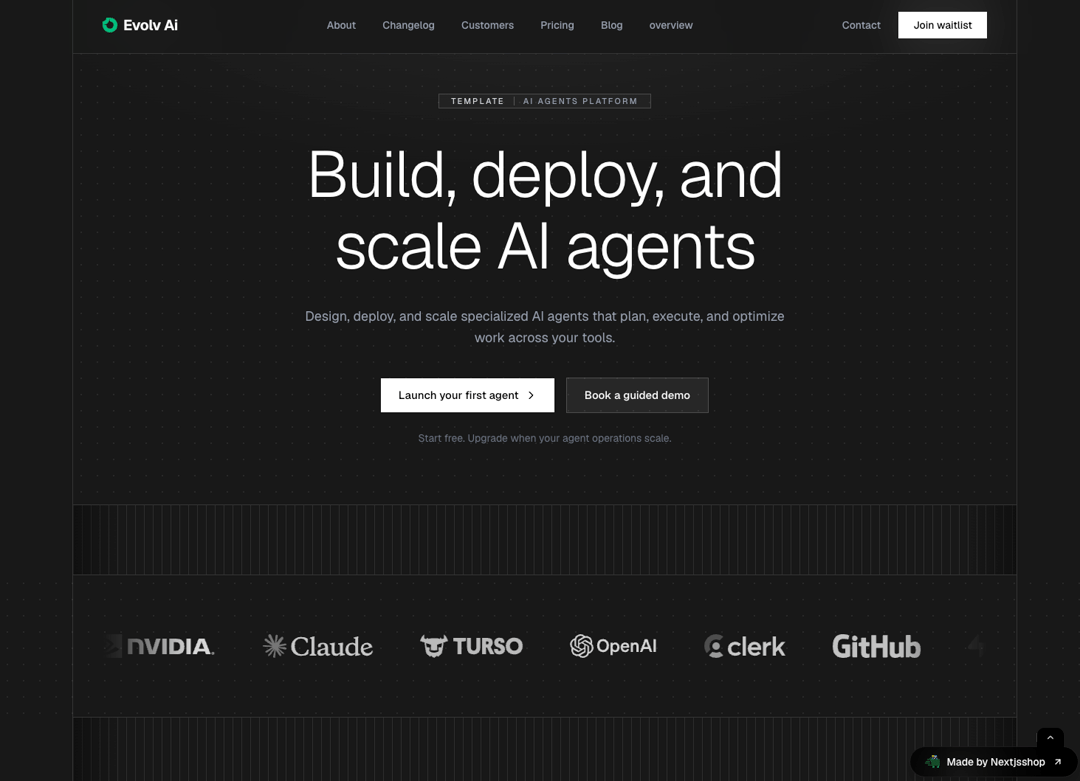
Task: Open the Changelog page
Action: click(408, 25)
